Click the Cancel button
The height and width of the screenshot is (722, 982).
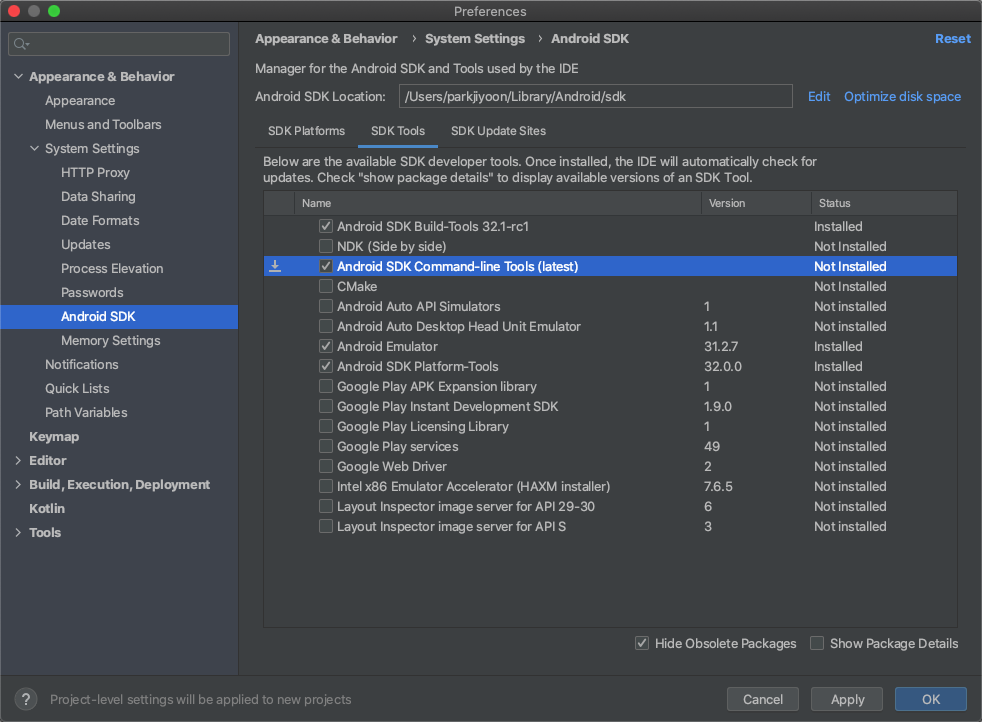click(762, 699)
